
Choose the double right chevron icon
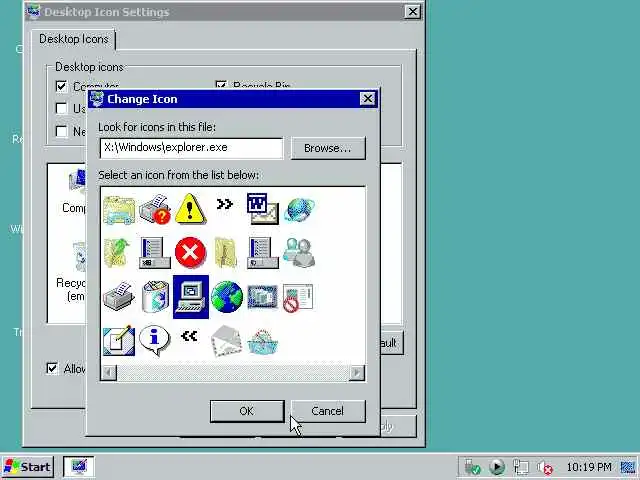224,204
